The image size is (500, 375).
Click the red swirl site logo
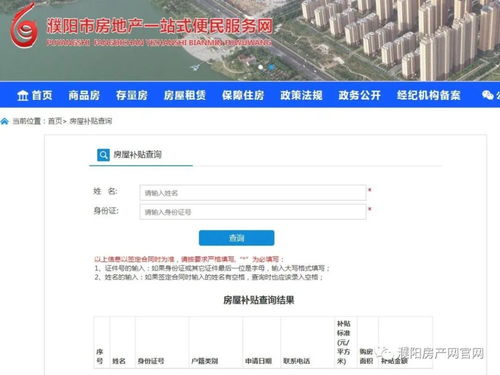23,26
